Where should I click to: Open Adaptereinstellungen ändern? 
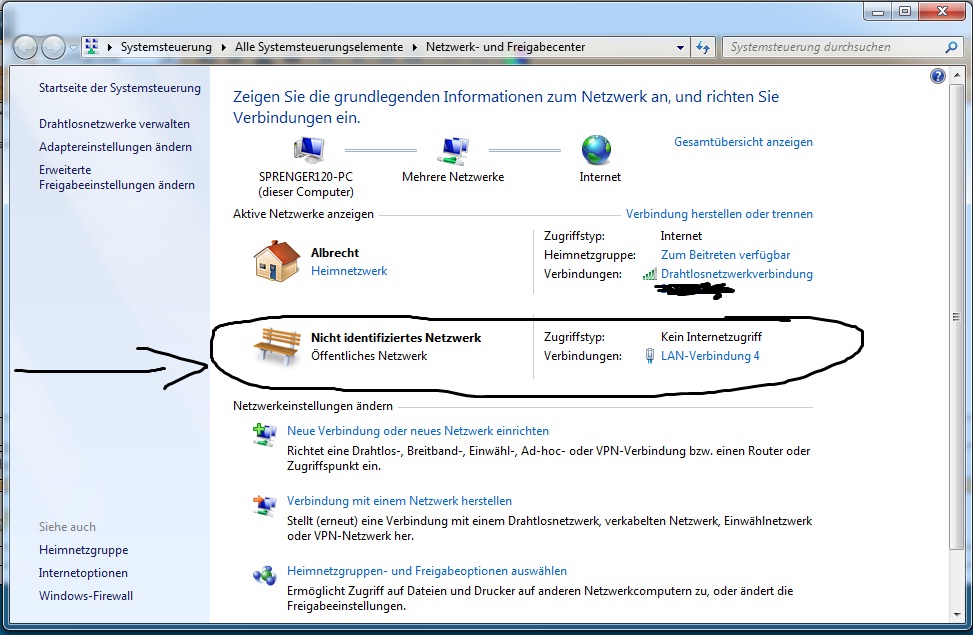tap(115, 147)
